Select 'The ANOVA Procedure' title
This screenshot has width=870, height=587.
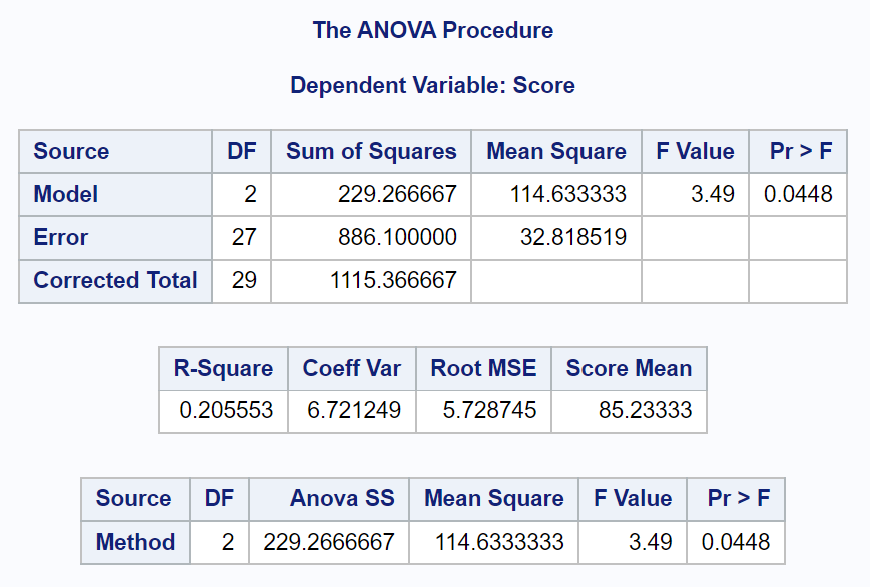click(433, 30)
